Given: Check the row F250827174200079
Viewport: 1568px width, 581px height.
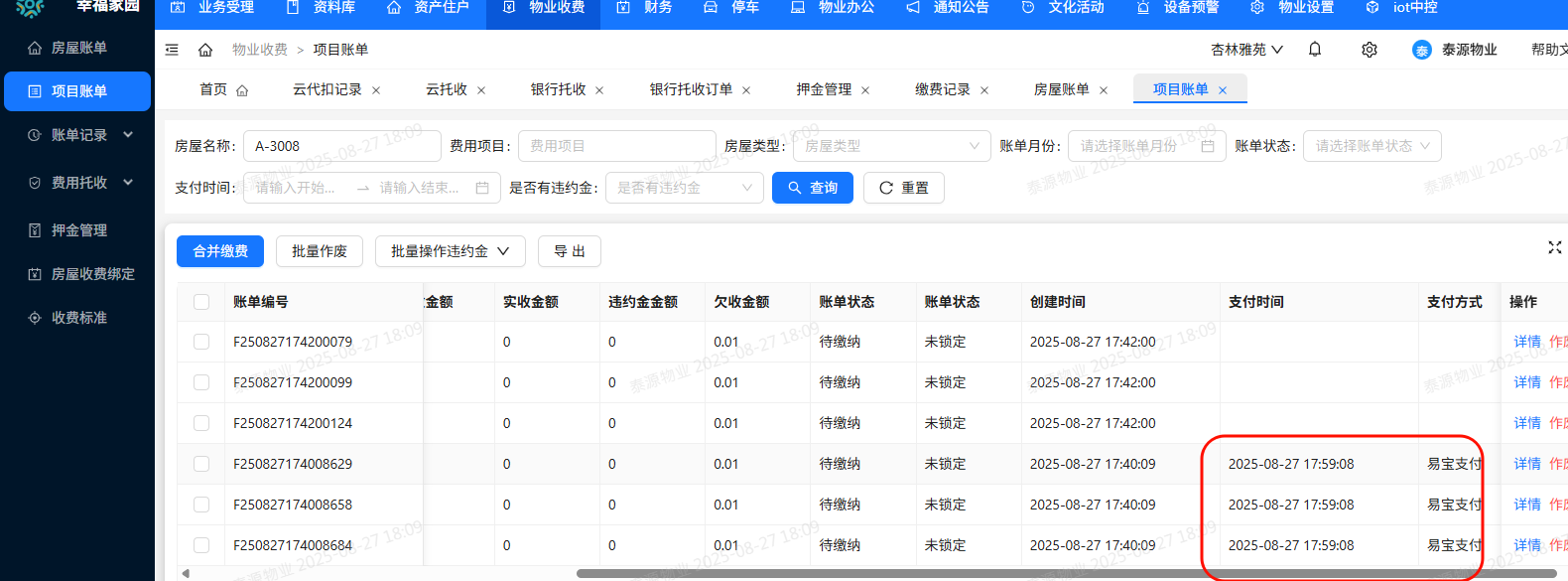Looking at the screenshot, I should coord(201,342).
